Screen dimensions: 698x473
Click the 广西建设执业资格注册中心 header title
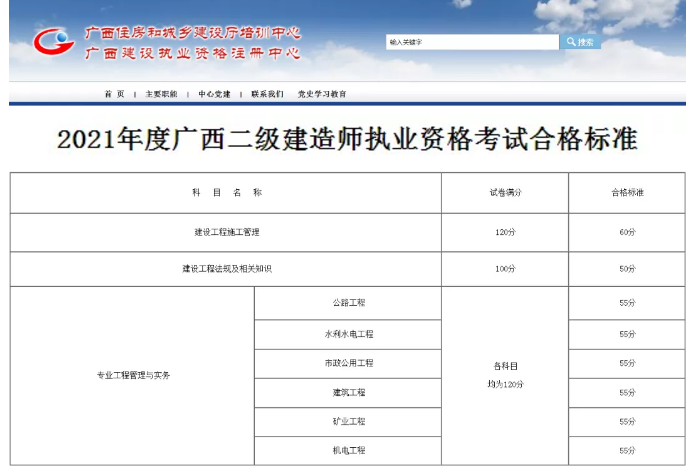192,53
